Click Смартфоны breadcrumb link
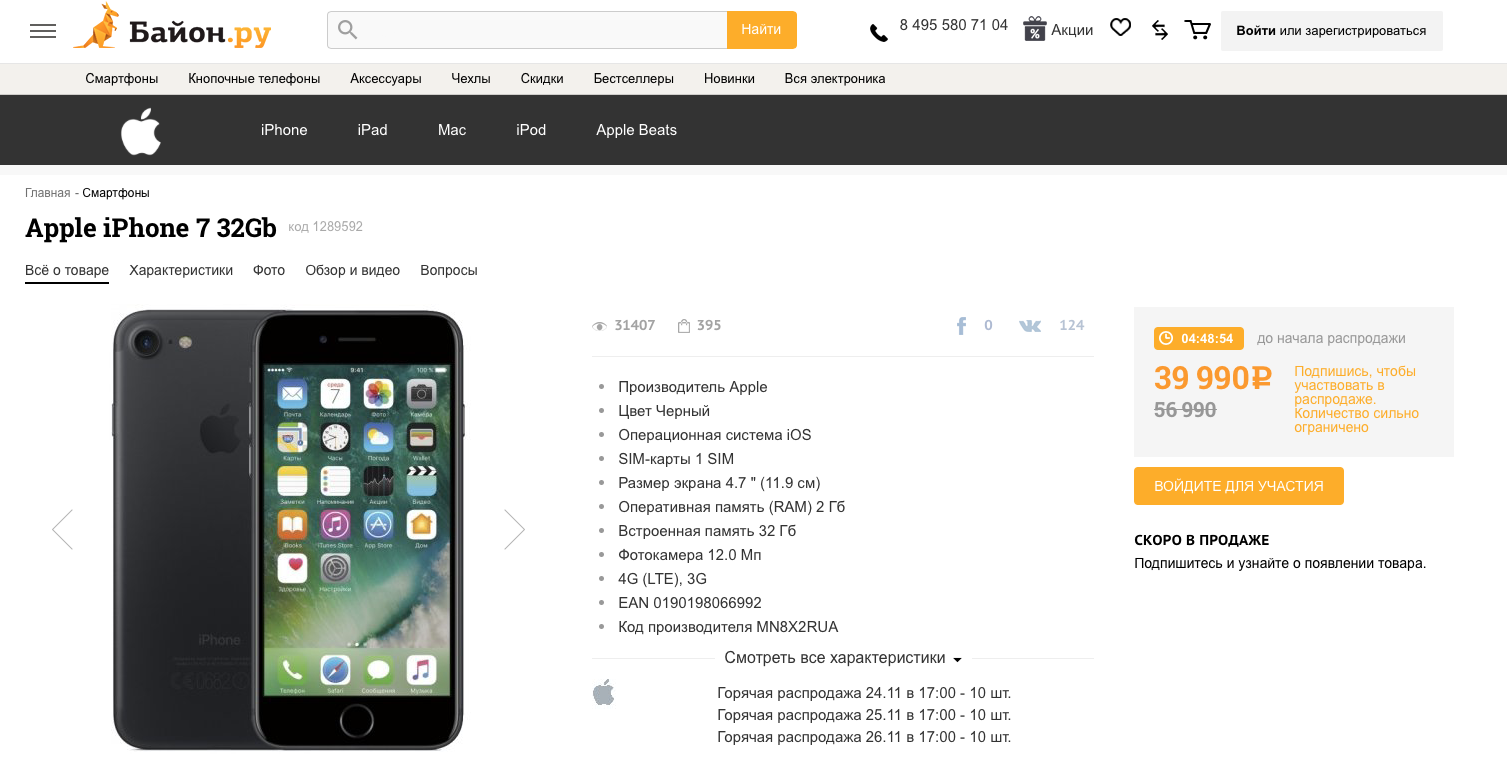1507x761 pixels. (x=116, y=193)
